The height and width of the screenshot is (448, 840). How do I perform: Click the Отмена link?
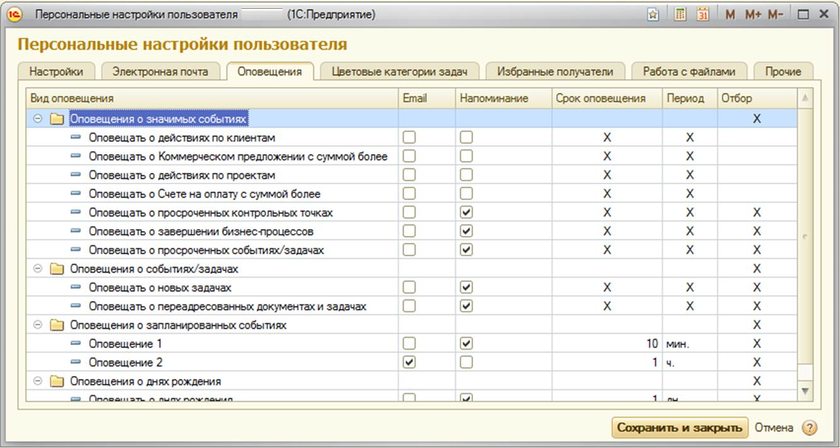[774, 428]
